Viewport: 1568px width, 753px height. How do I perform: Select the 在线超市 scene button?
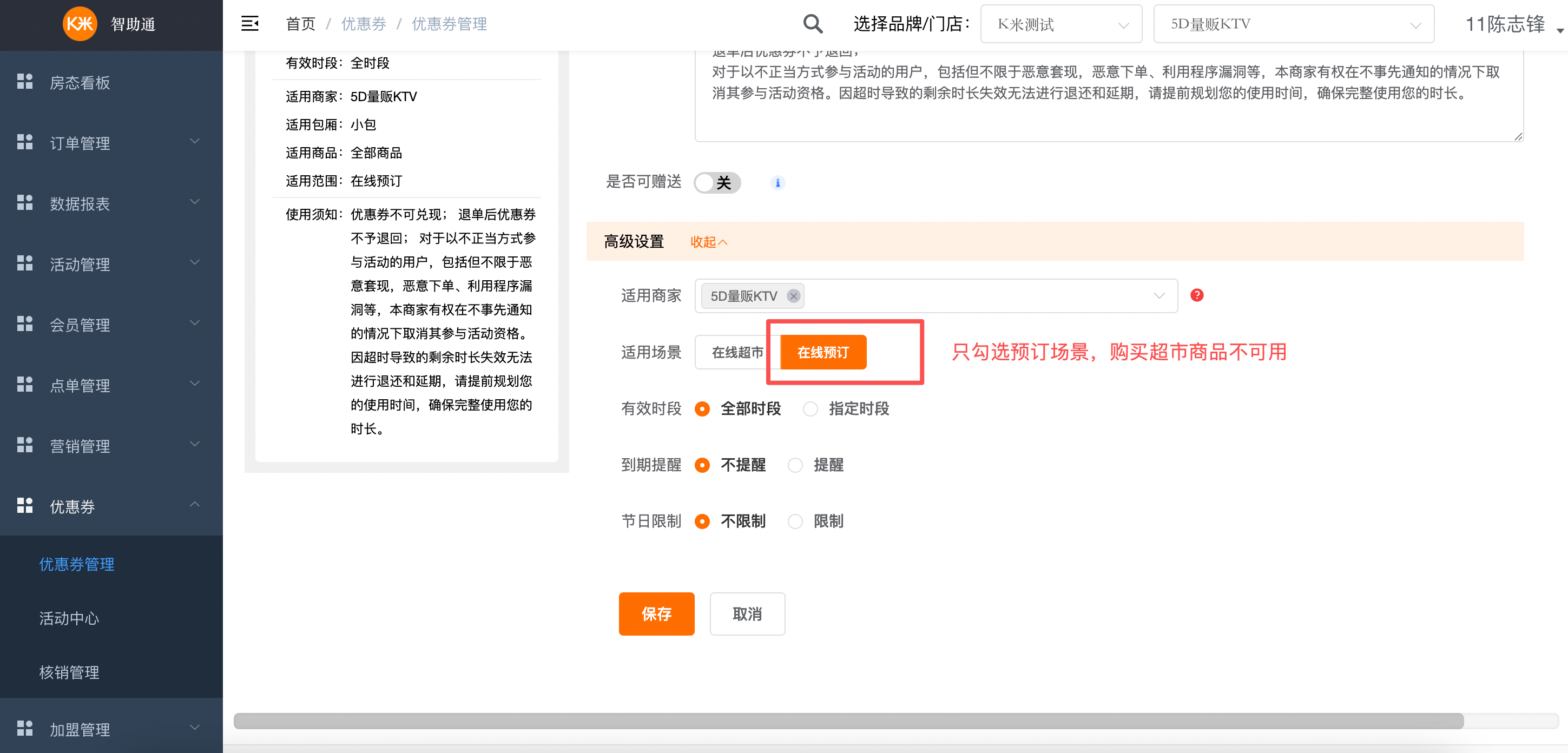click(x=737, y=353)
